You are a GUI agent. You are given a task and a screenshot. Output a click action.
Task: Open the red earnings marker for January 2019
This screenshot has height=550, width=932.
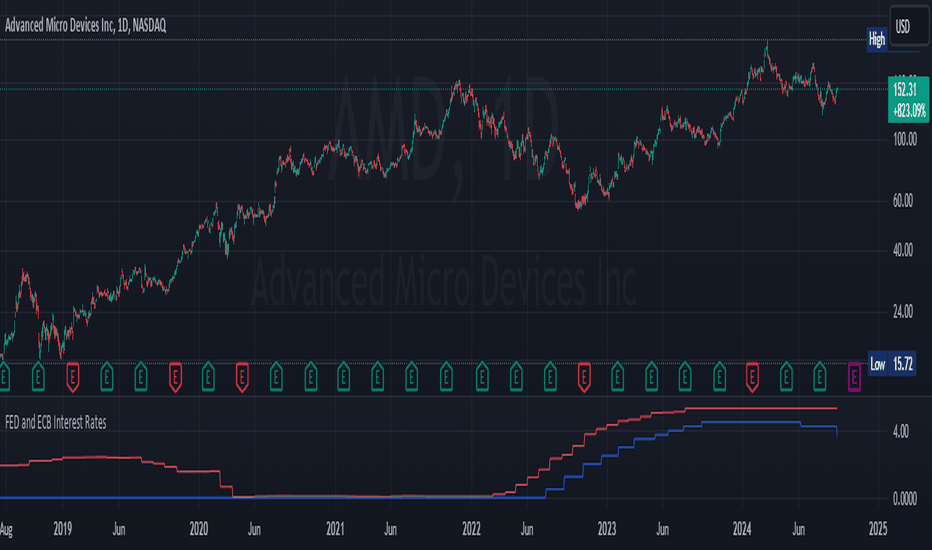click(x=73, y=376)
